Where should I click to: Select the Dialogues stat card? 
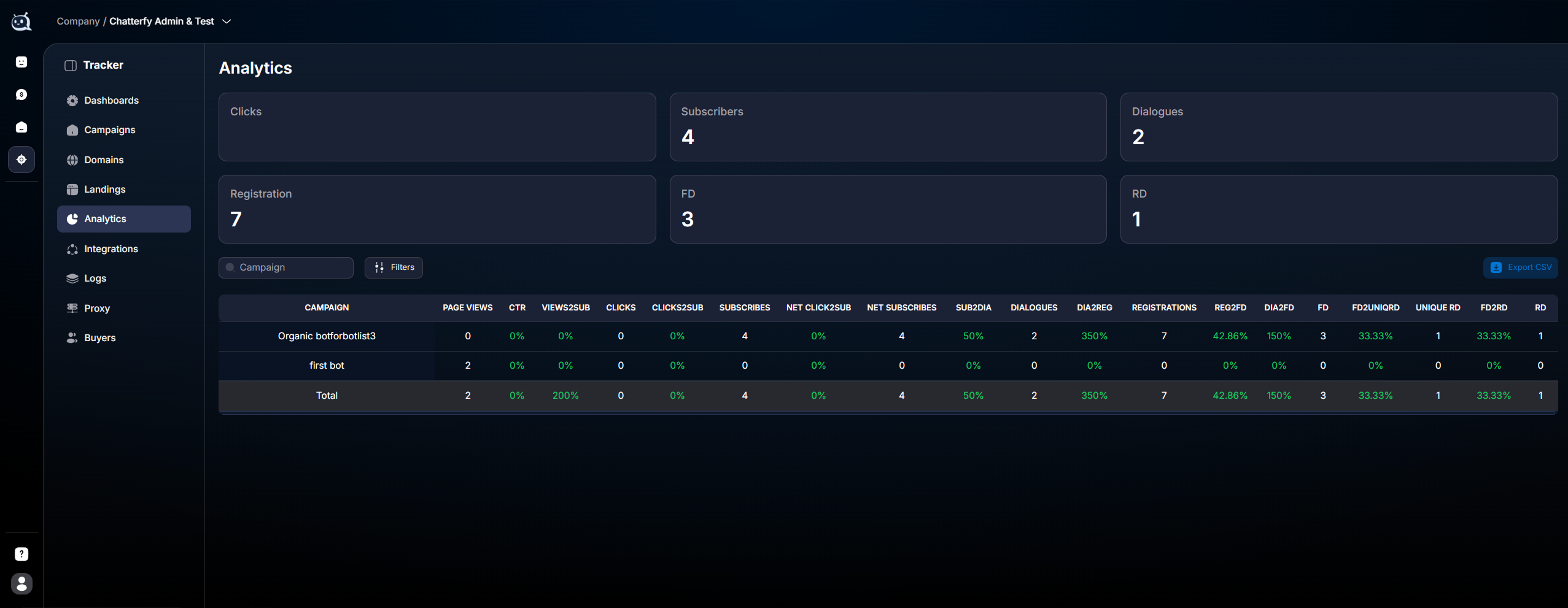1338,127
